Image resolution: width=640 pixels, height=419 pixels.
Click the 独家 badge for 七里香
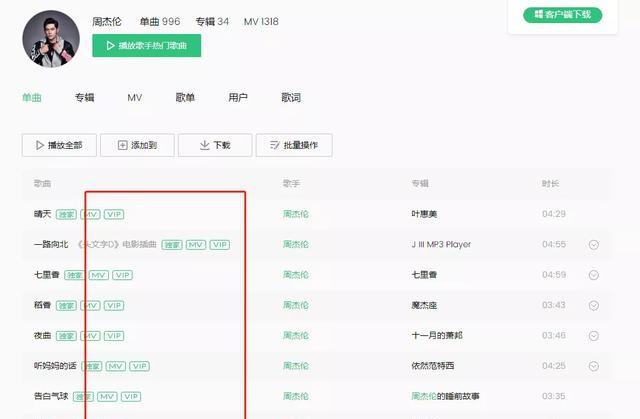click(75, 275)
